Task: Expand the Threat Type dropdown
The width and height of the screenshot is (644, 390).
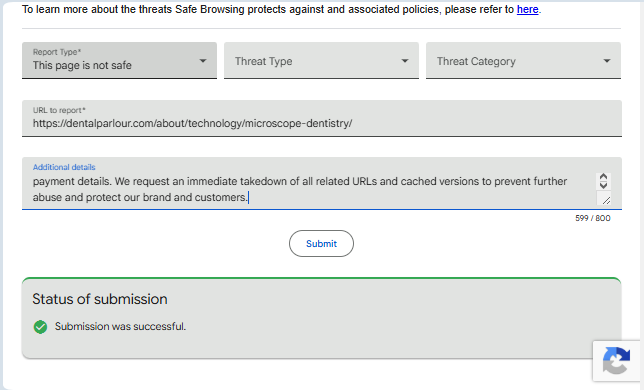Action: pyautogui.click(x=321, y=60)
